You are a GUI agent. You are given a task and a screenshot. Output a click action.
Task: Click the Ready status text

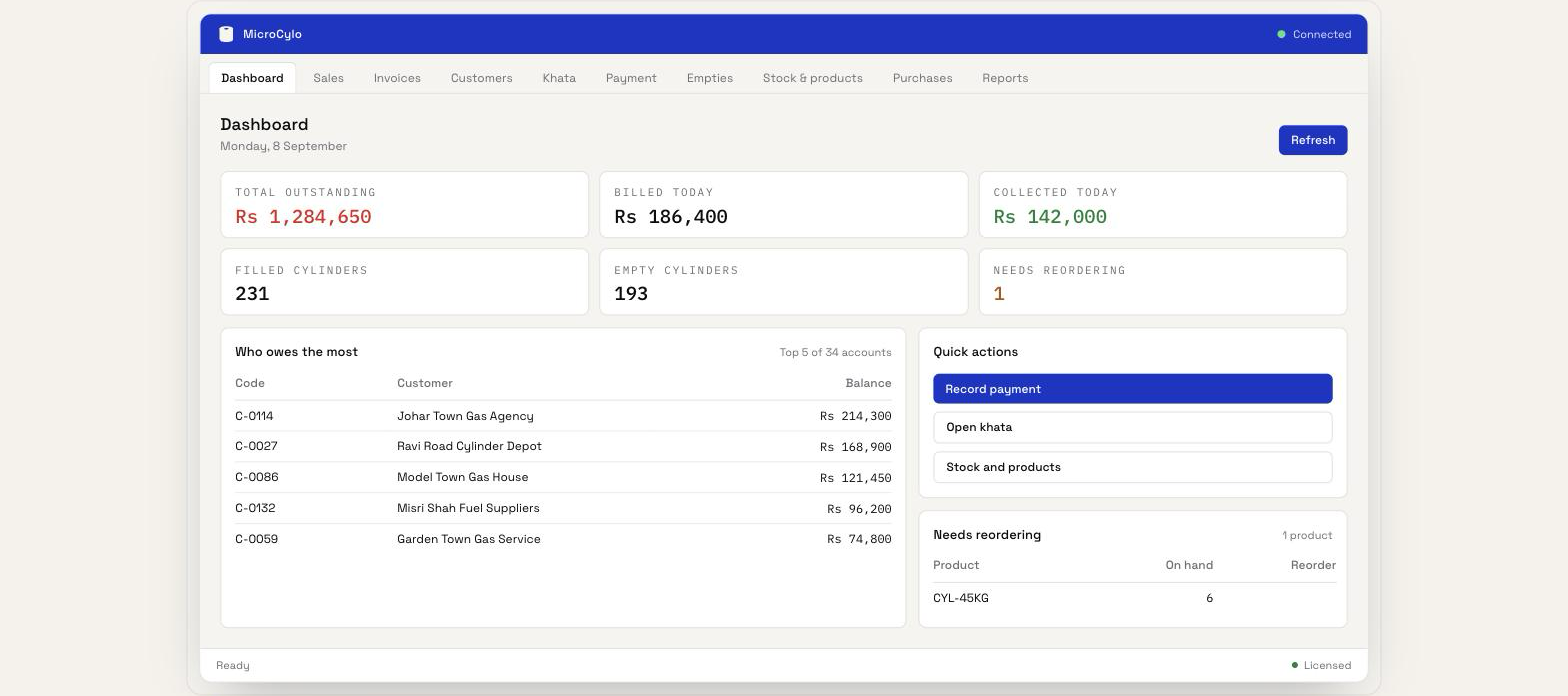click(233, 665)
